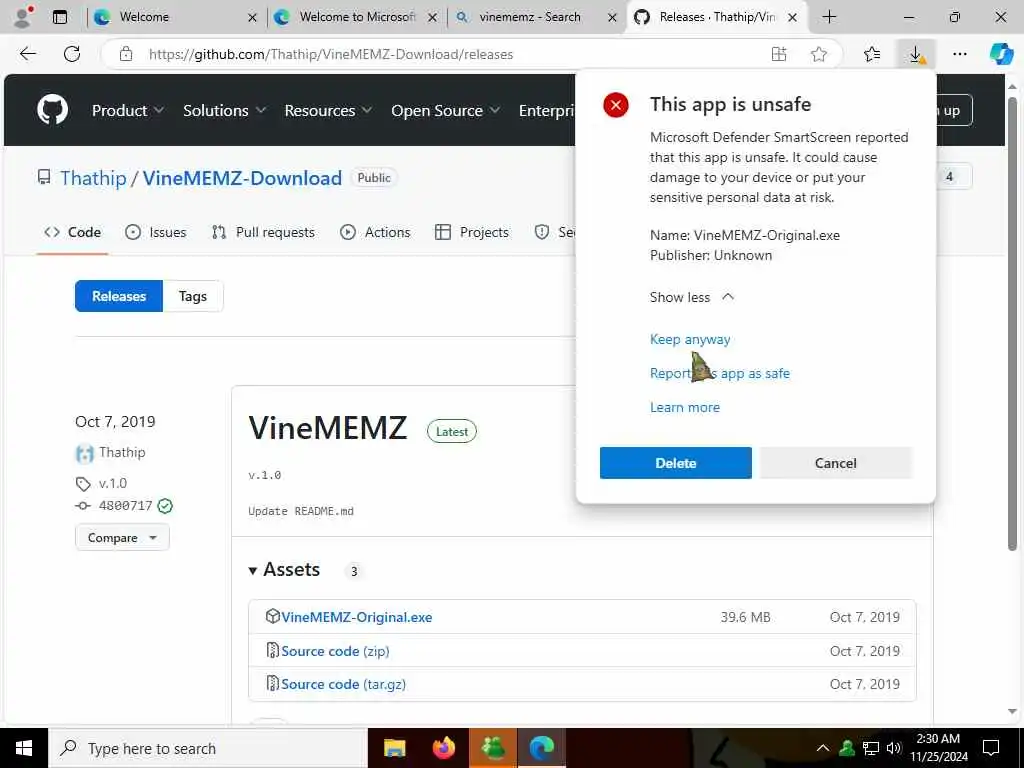The height and width of the screenshot is (768, 1024).
Task: Click the Edge profile avatar icon
Action: (23, 17)
